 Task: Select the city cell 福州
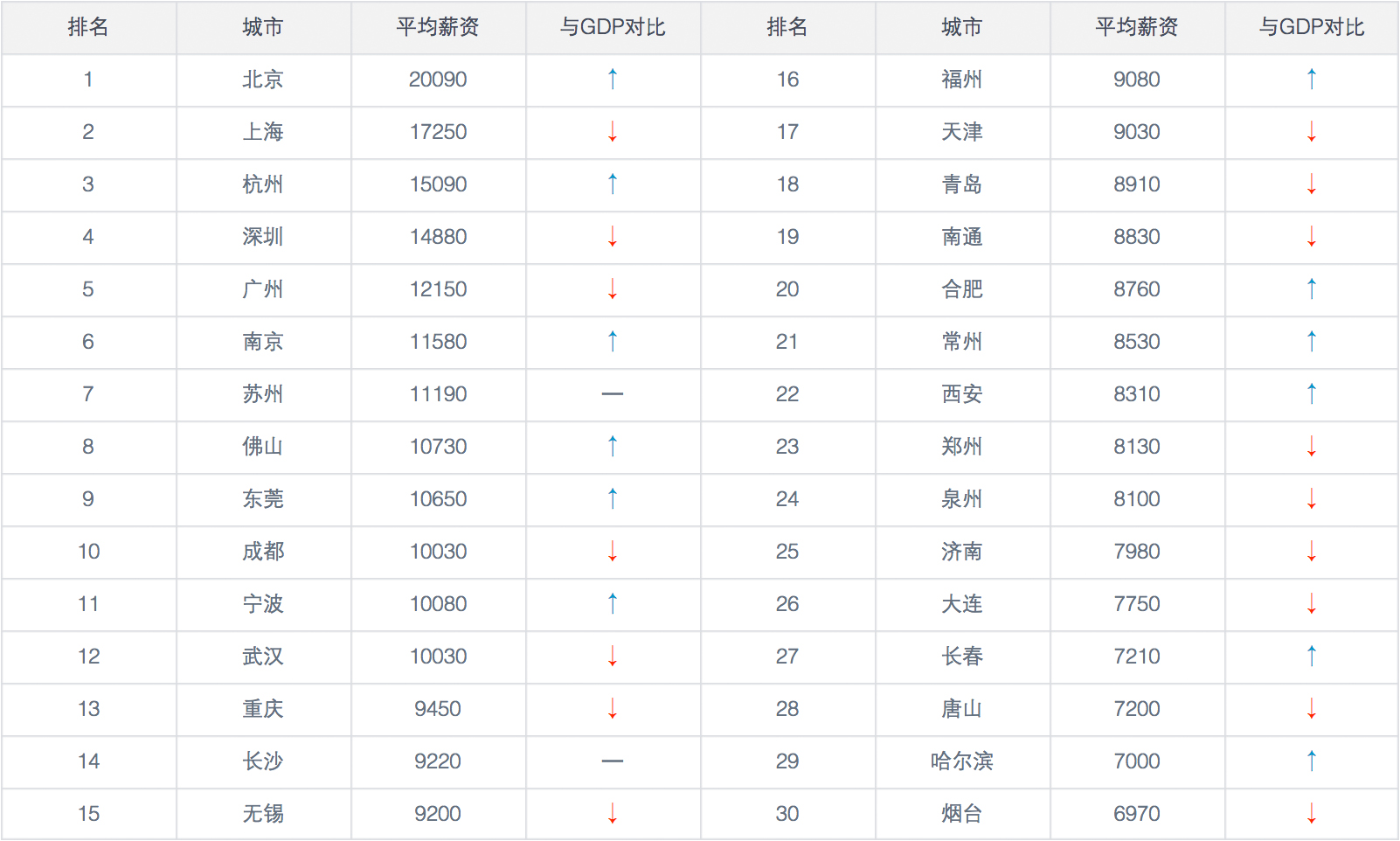tap(962, 80)
